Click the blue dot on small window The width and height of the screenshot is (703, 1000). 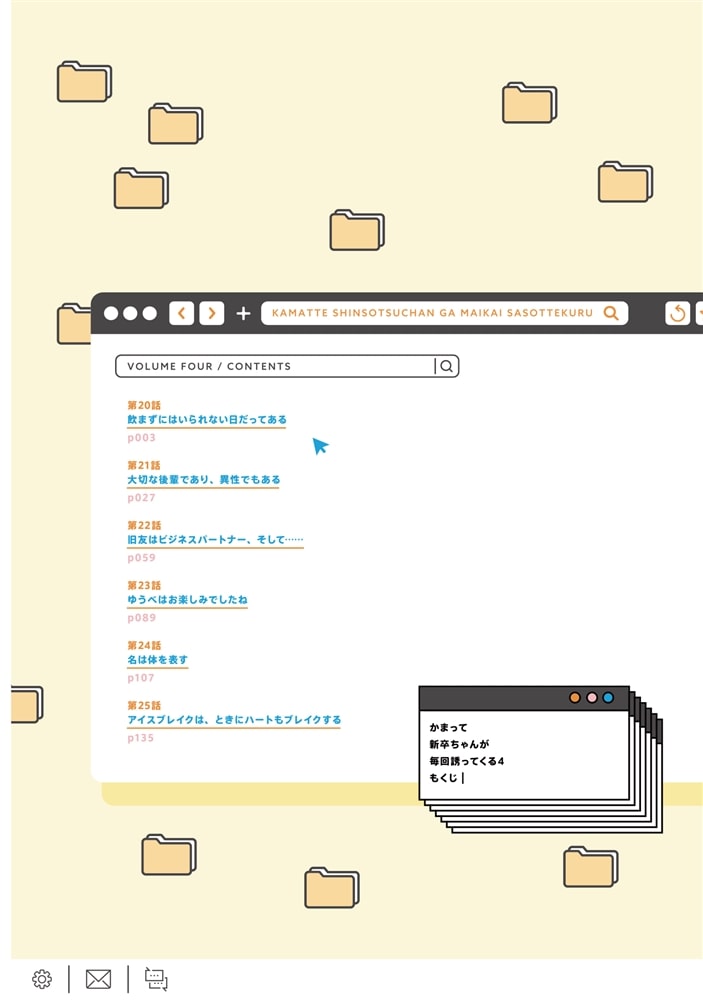point(608,697)
